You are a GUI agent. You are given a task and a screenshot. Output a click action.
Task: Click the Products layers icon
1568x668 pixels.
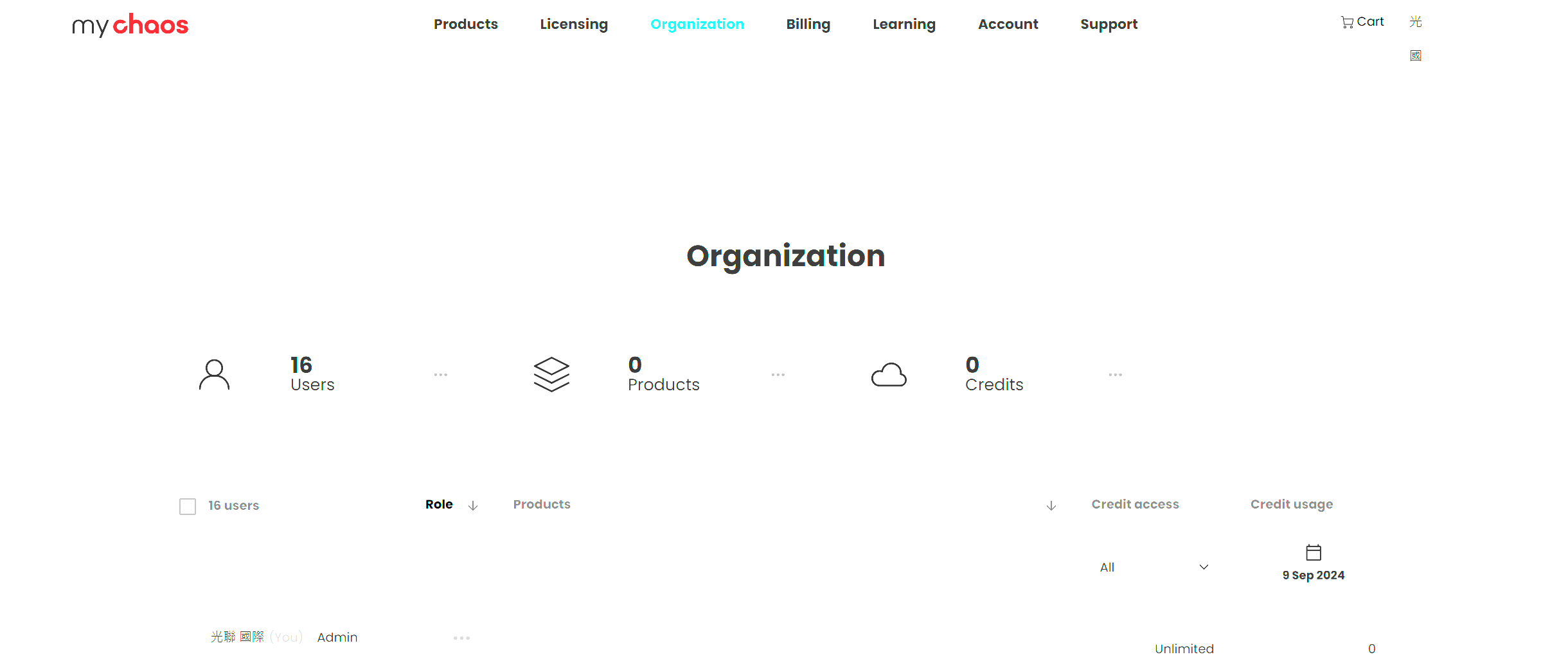551,375
